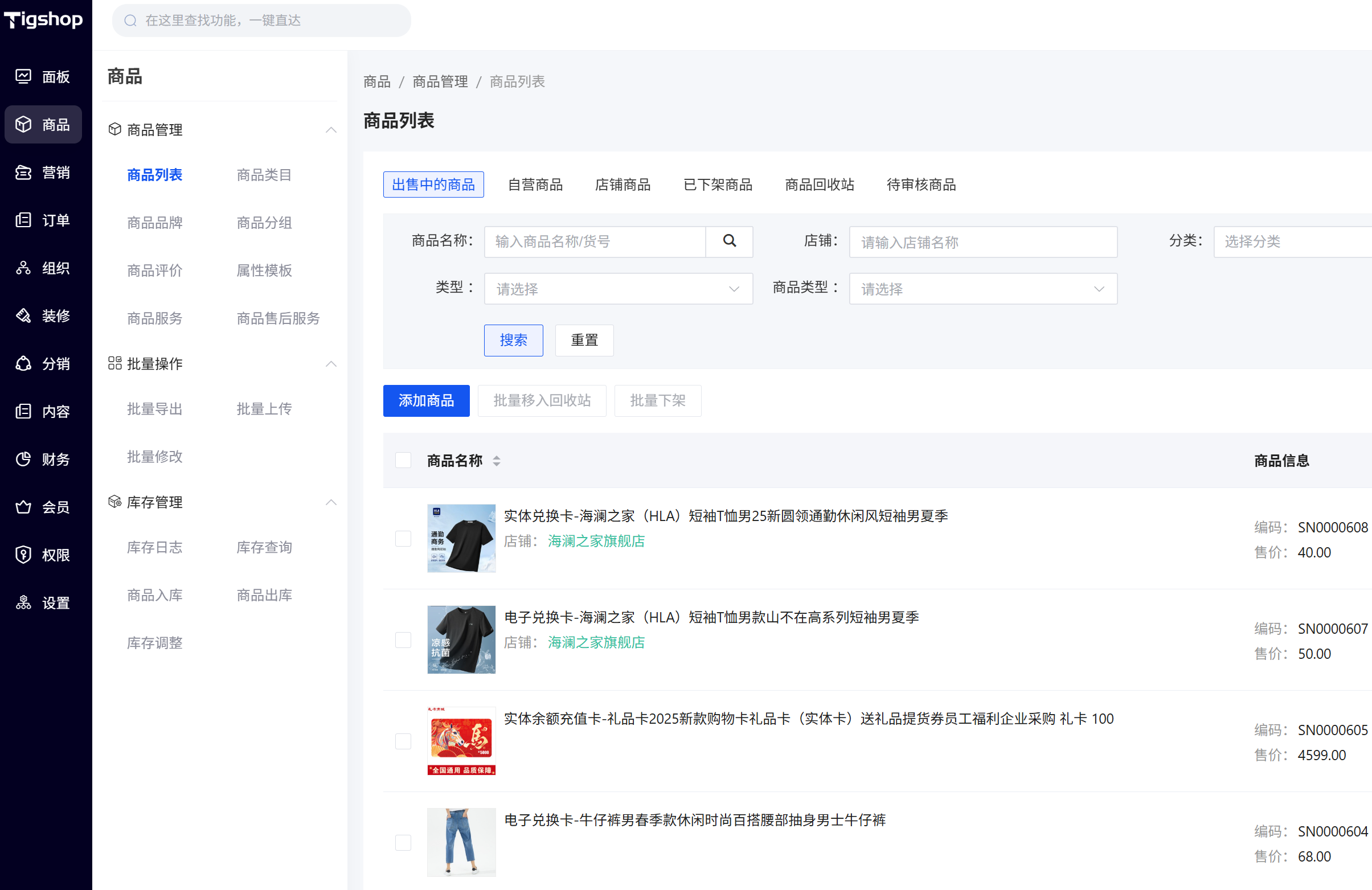1372x890 pixels.
Task: Open the 财务 finance pie-chart icon
Action: coord(23,460)
